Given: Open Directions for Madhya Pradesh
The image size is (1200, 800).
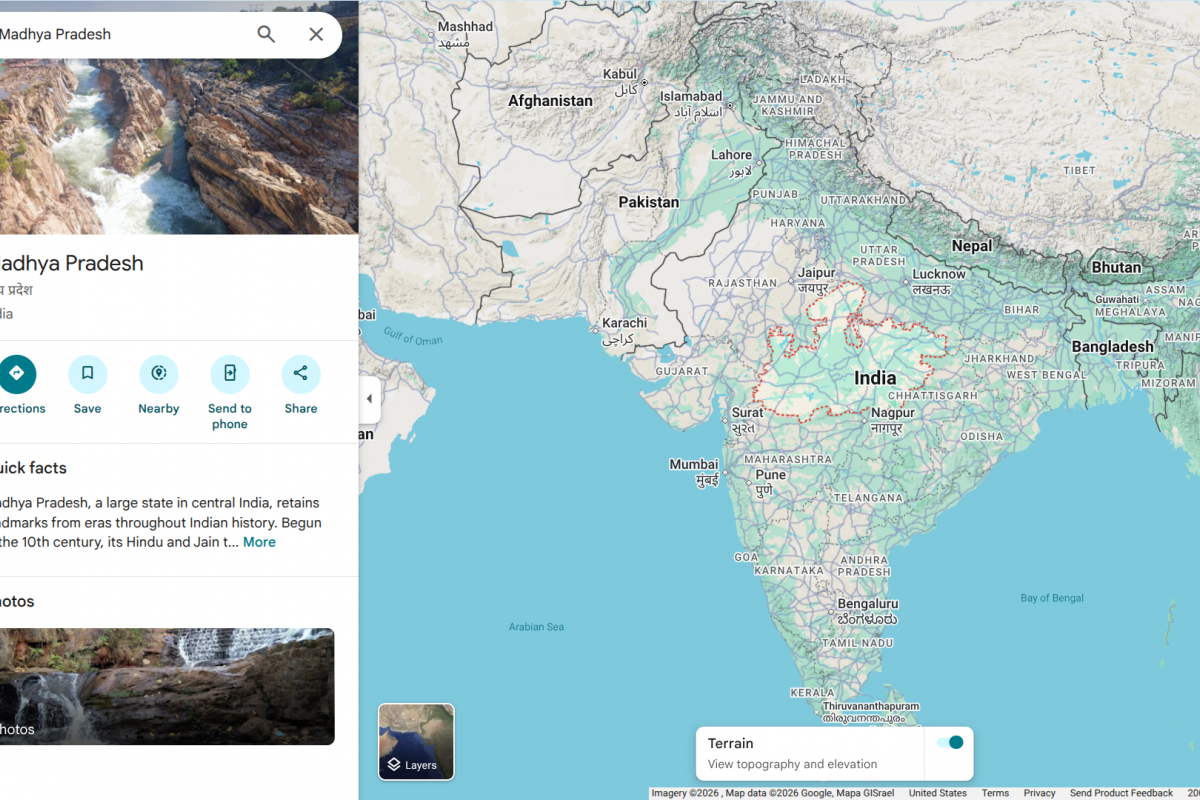Looking at the screenshot, I should [17, 374].
